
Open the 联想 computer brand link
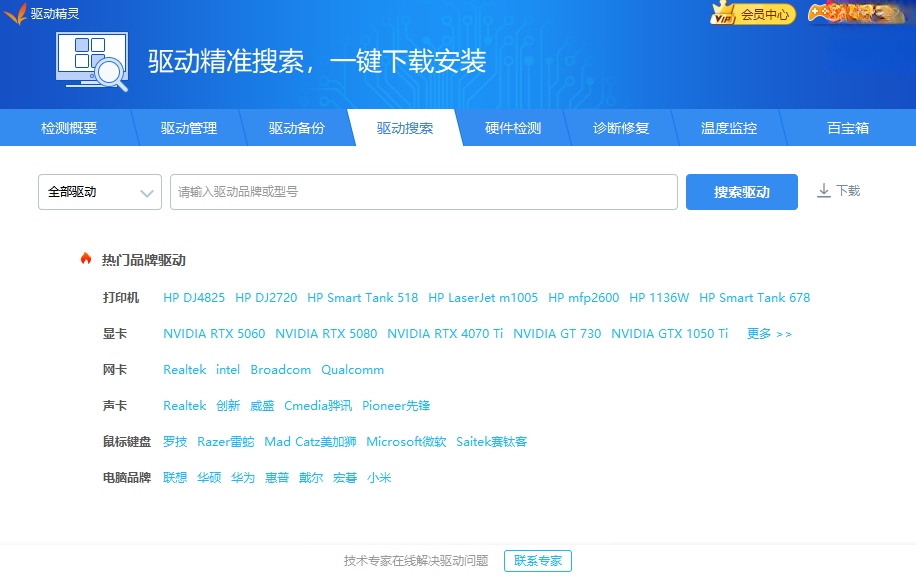tap(175, 477)
